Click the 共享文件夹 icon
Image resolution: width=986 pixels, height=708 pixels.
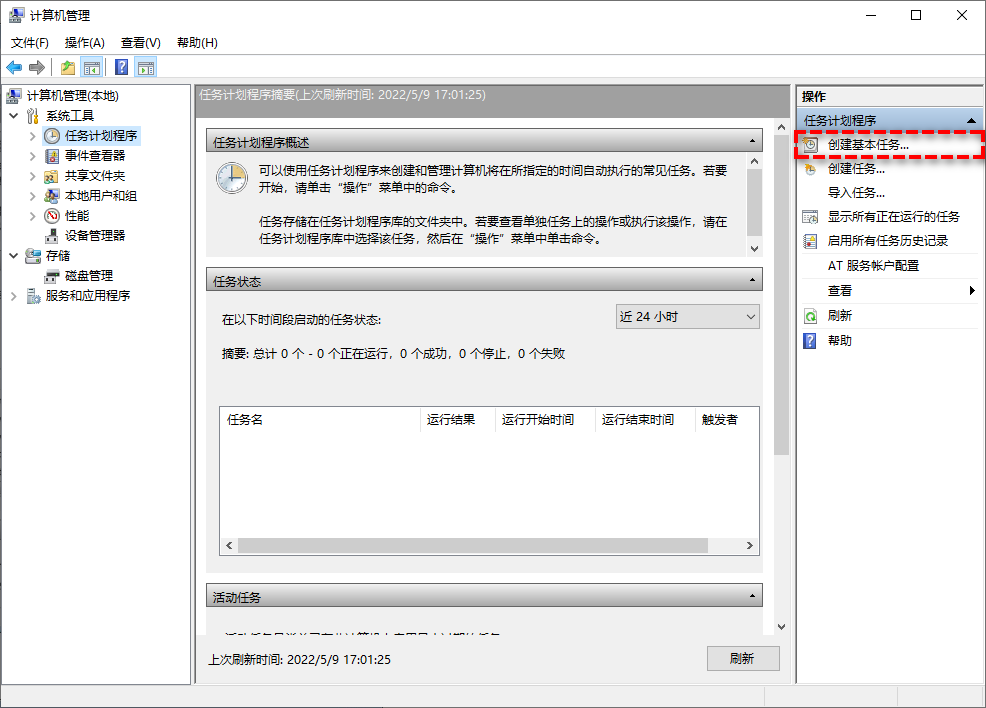pyautogui.click(x=52, y=176)
